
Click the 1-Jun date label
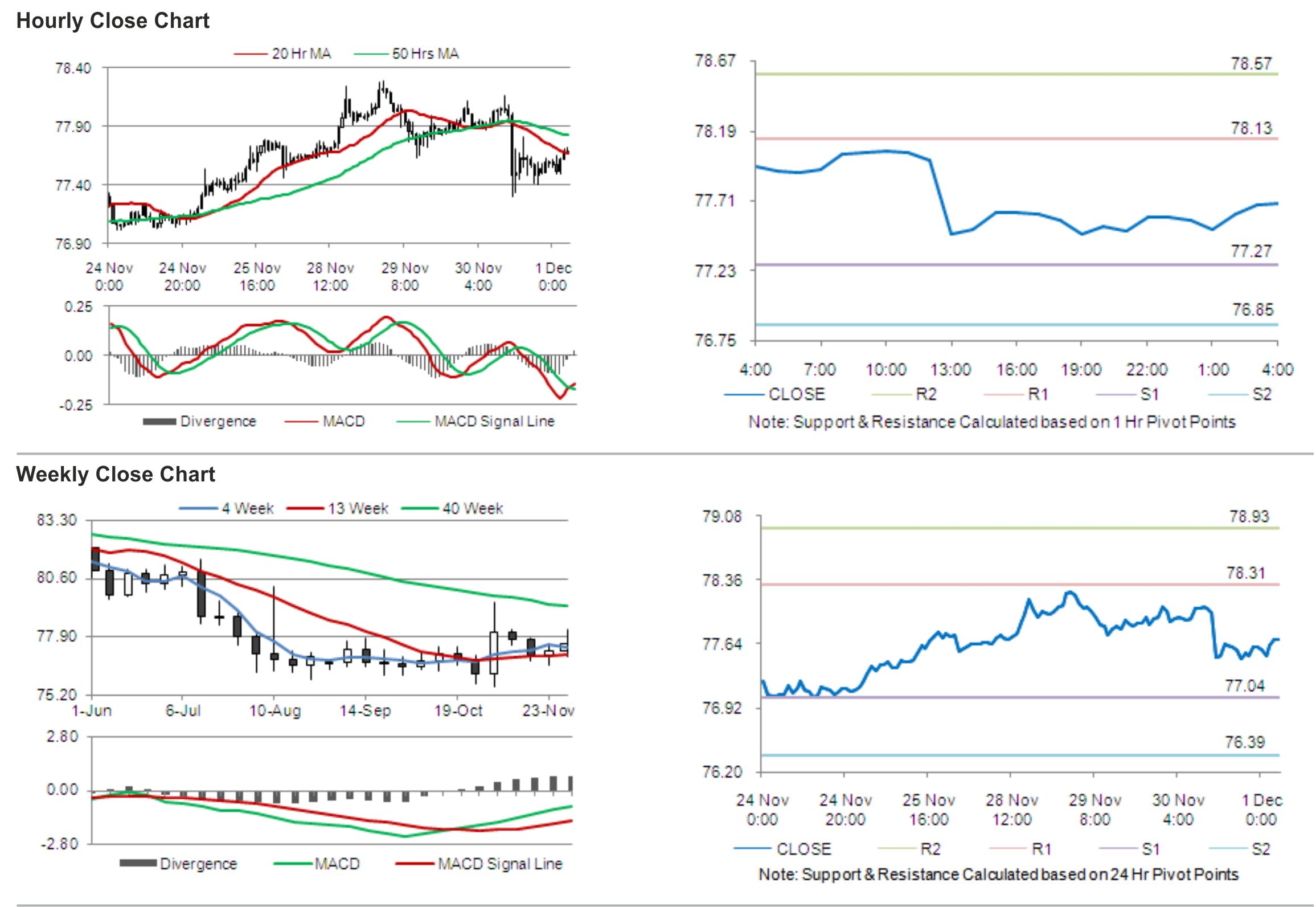click(92, 711)
